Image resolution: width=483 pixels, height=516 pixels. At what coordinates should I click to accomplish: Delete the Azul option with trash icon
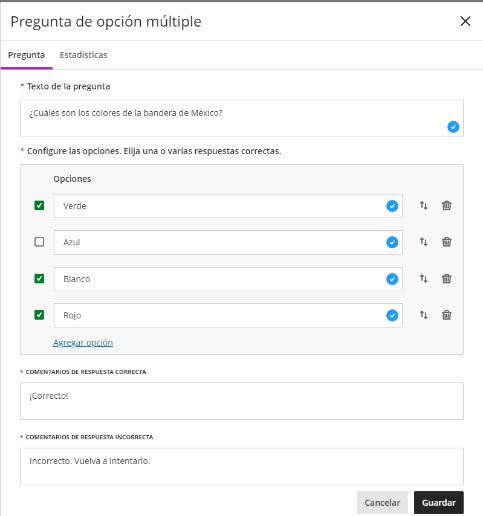pos(447,242)
